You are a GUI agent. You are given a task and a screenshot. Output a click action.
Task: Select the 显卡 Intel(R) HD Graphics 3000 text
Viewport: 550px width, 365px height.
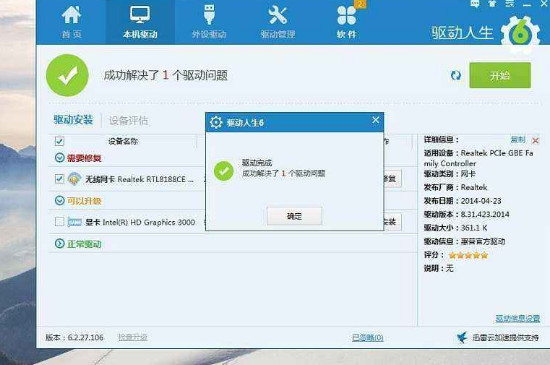click(140, 222)
